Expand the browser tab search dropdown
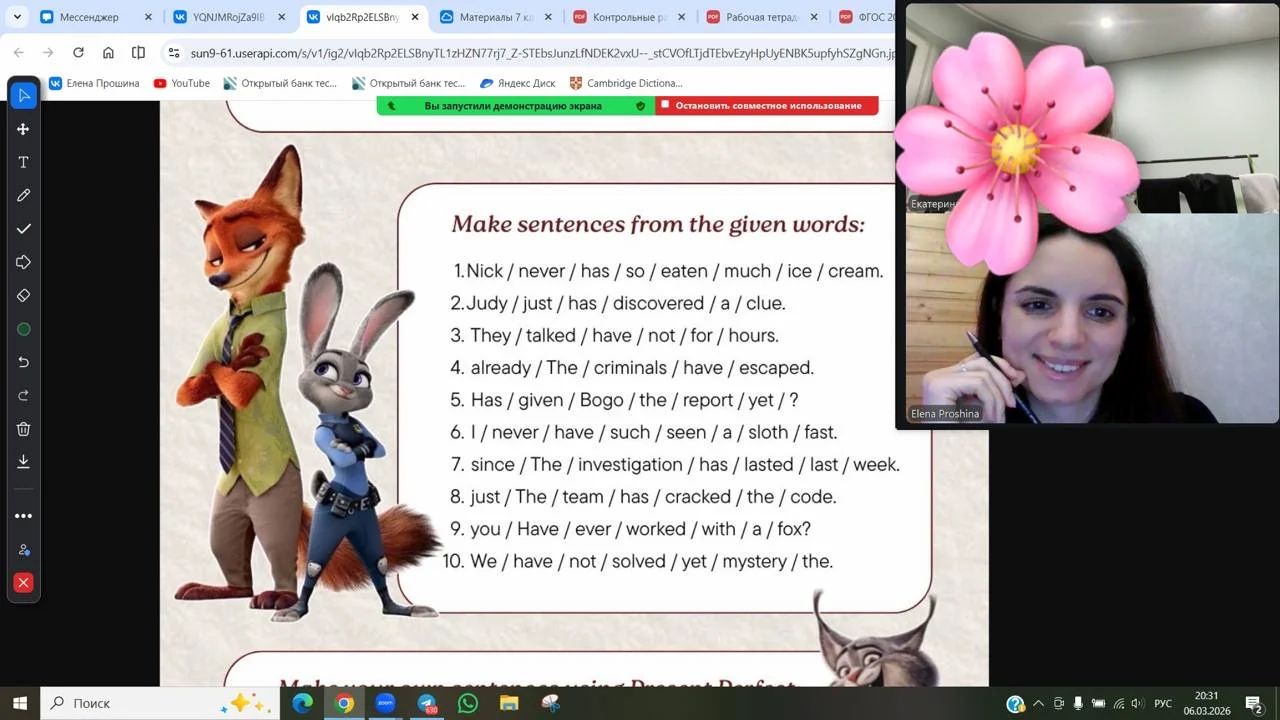 (17, 17)
